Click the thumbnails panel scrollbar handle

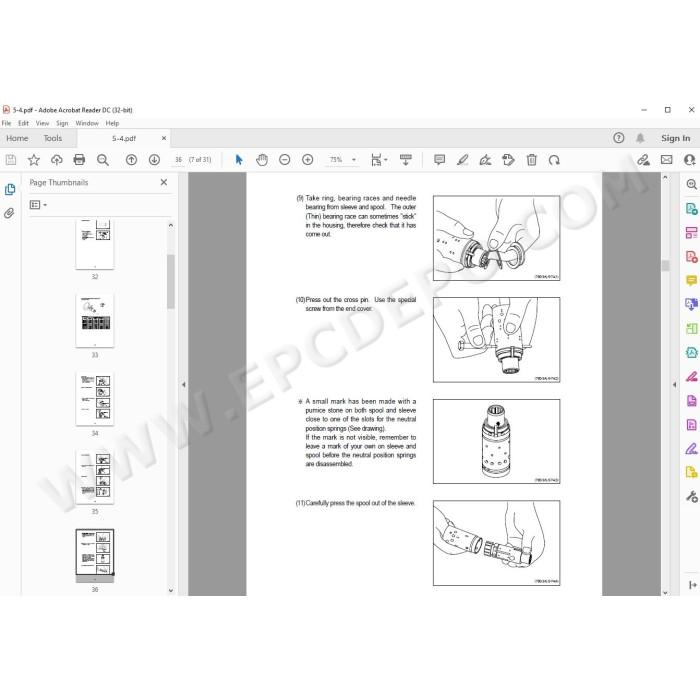(x=171, y=281)
